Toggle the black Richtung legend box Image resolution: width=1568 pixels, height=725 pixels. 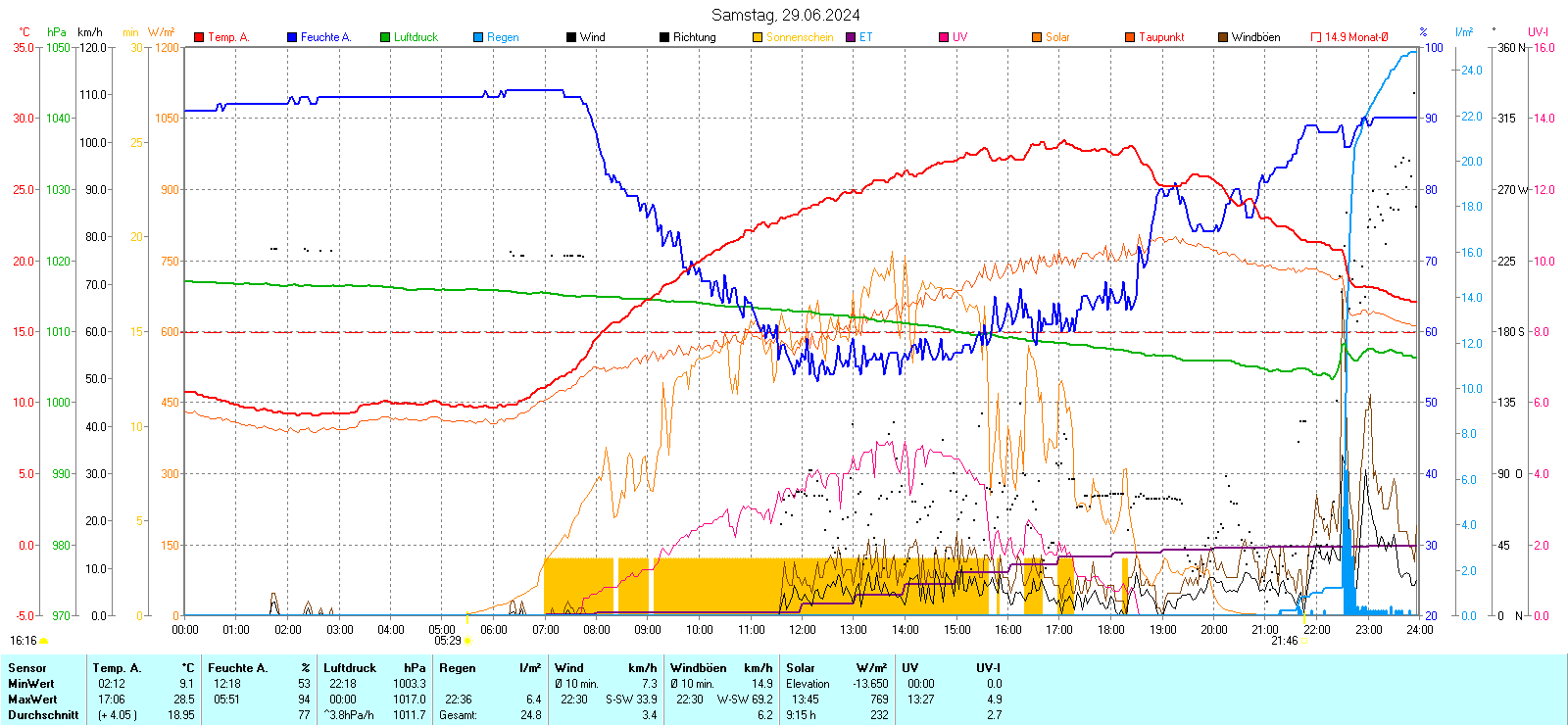[664, 37]
